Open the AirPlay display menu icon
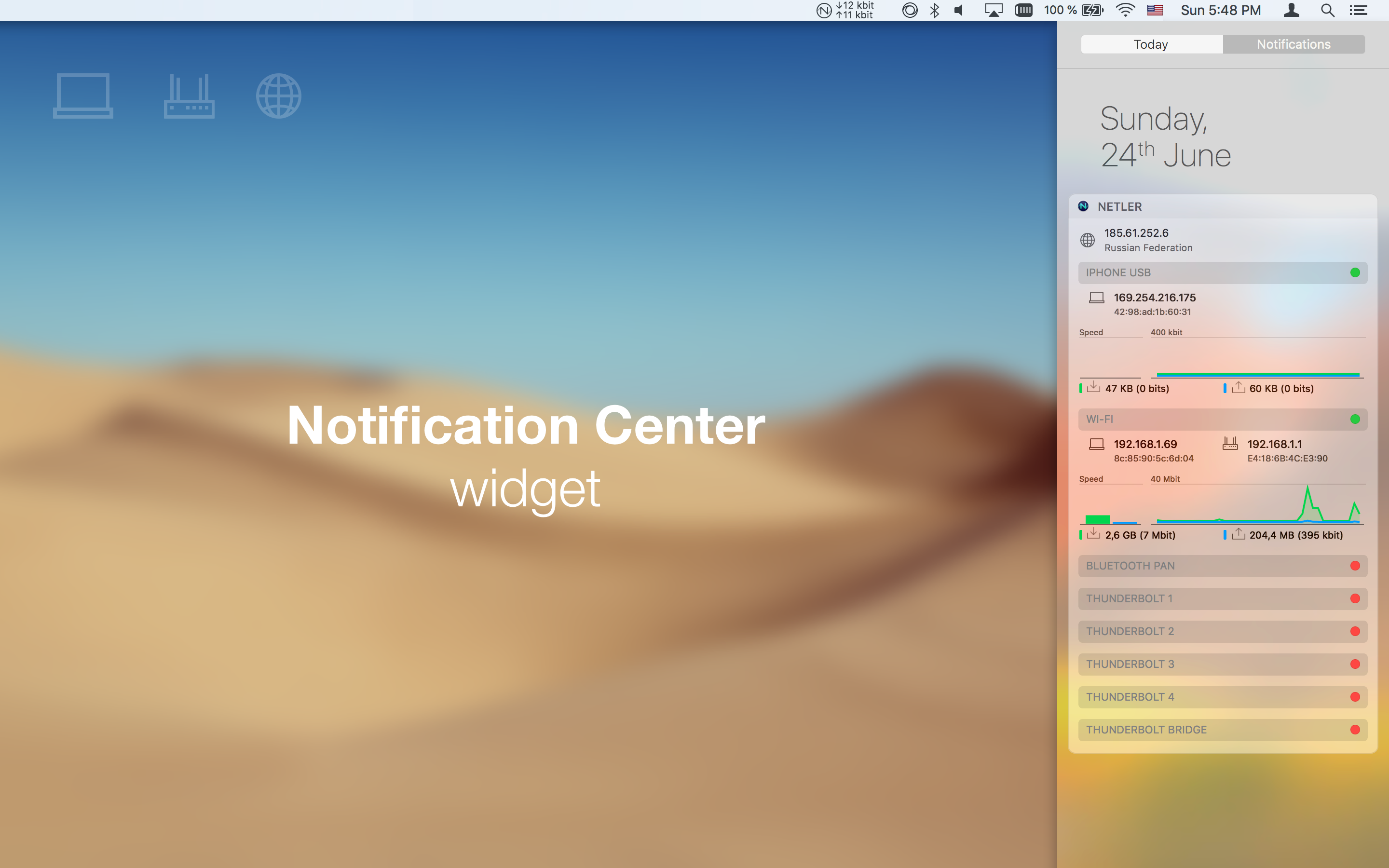Viewport: 1389px width, 868px height. pos(994,10)
